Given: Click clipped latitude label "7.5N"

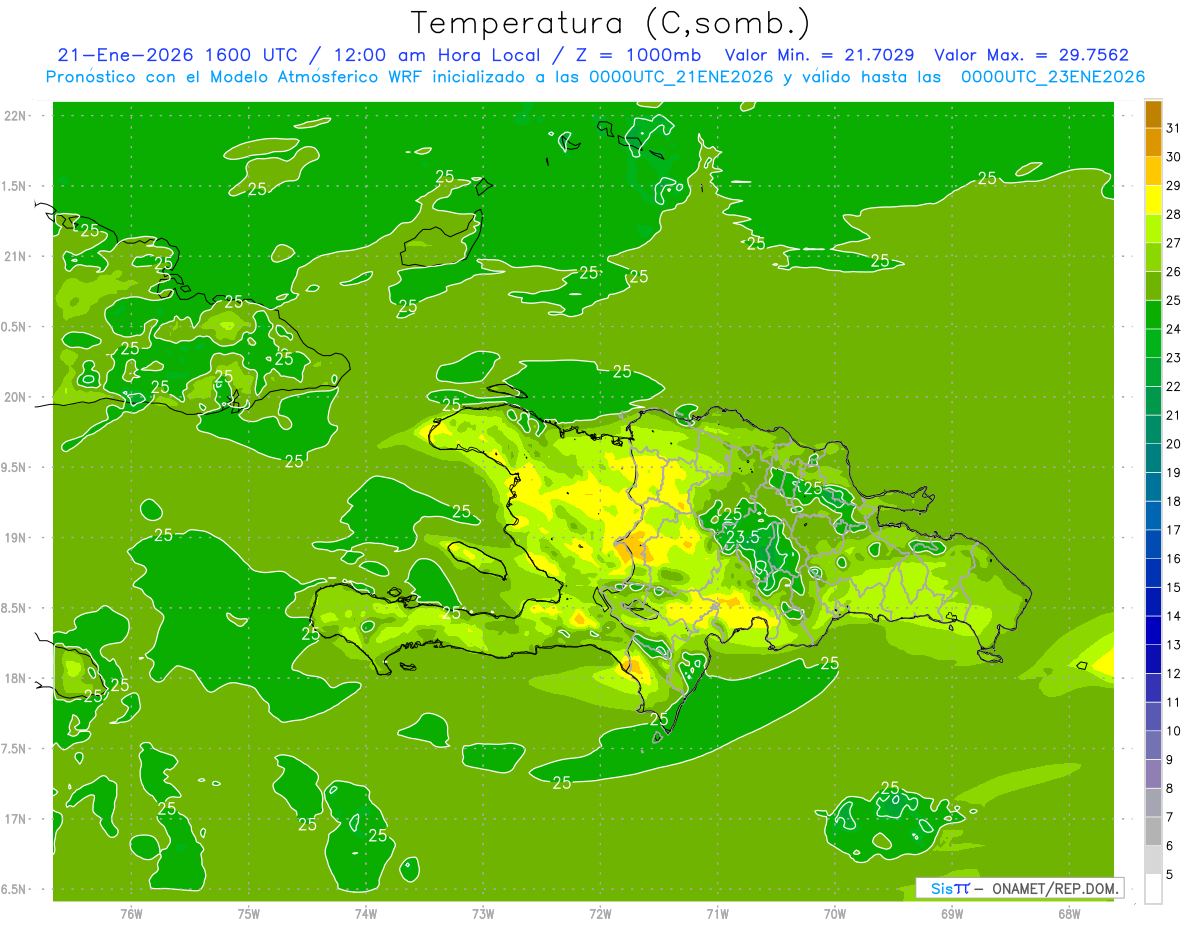Looking at the screenshot, I should [x=15, y=749].
